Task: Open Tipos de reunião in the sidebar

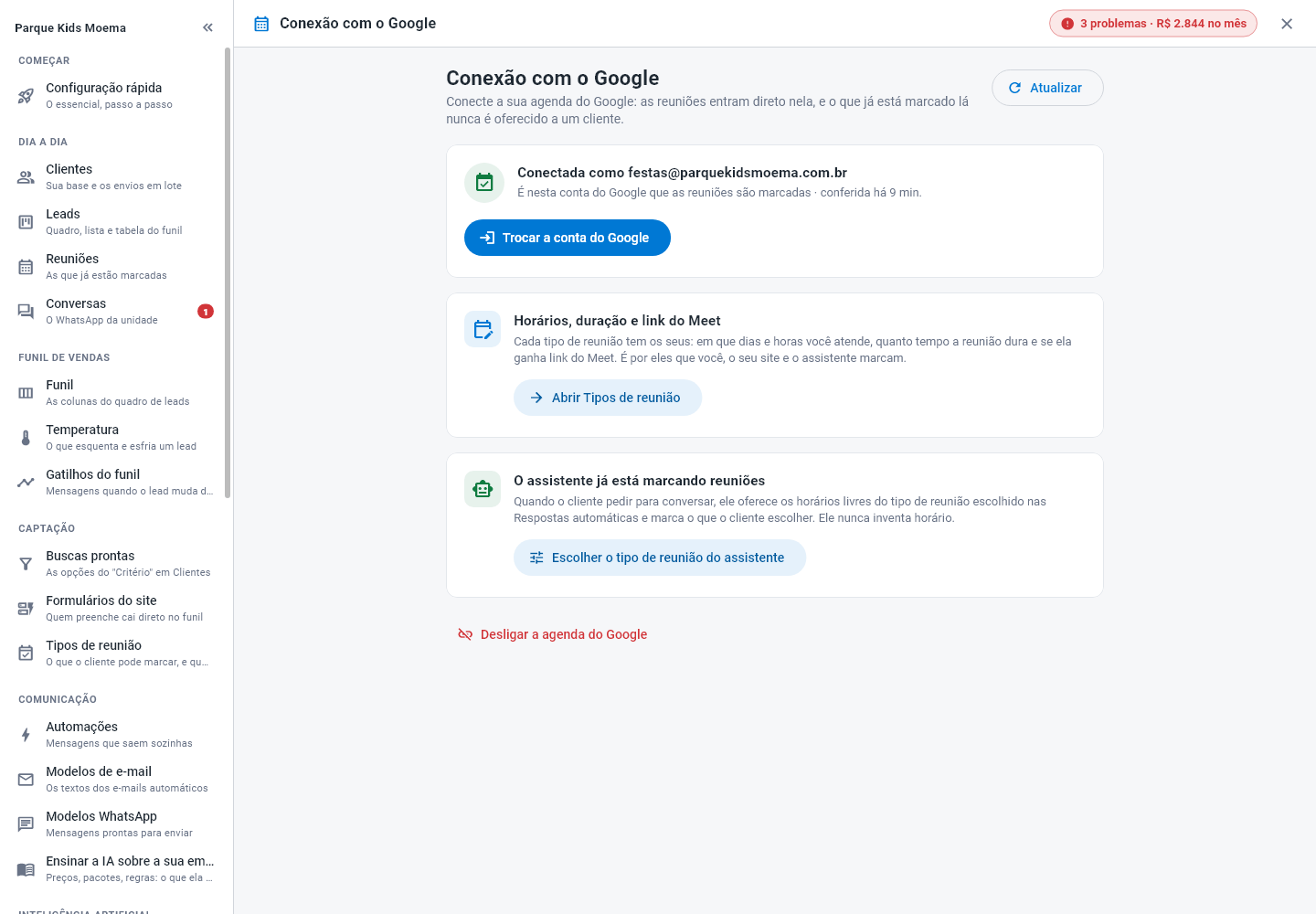Action: [115, 654]
